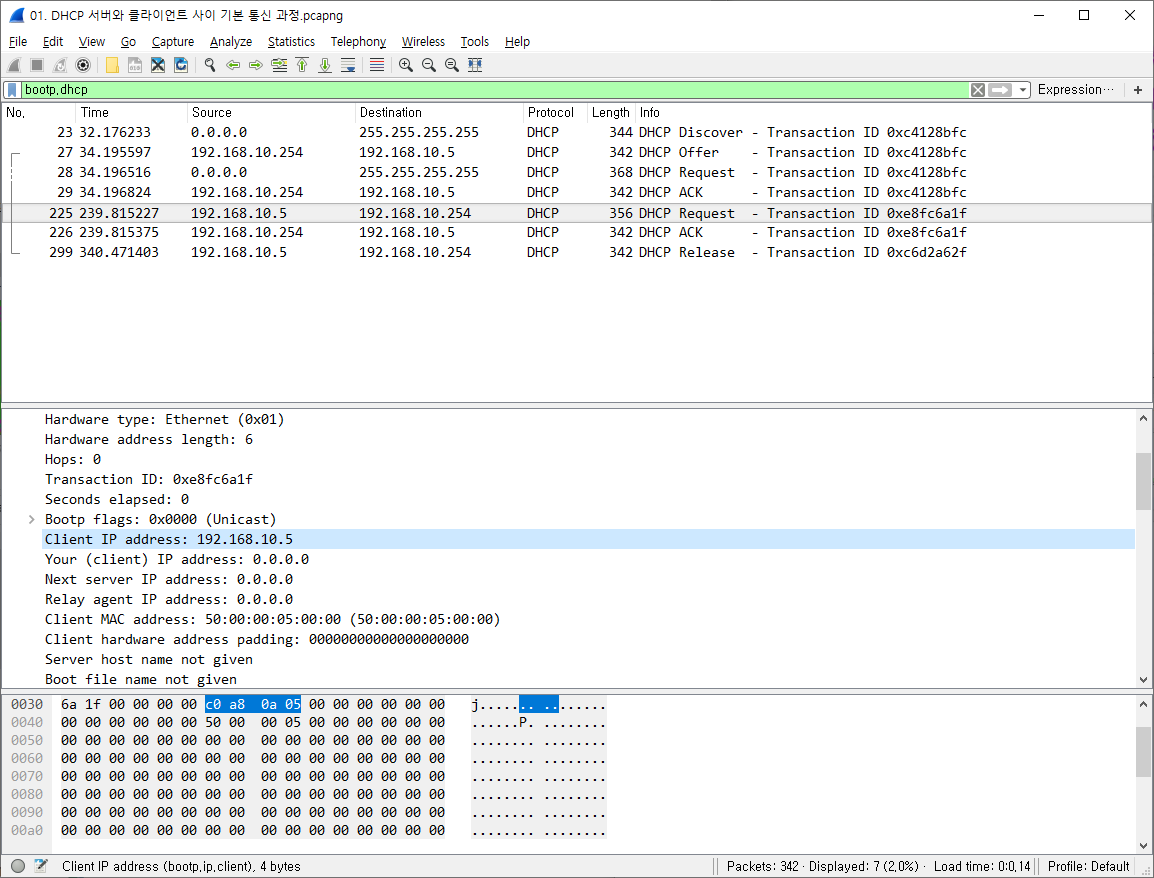This screenshot has height=878, width=1154.
Task: Jump to the last packet icon
Action: 325,66
